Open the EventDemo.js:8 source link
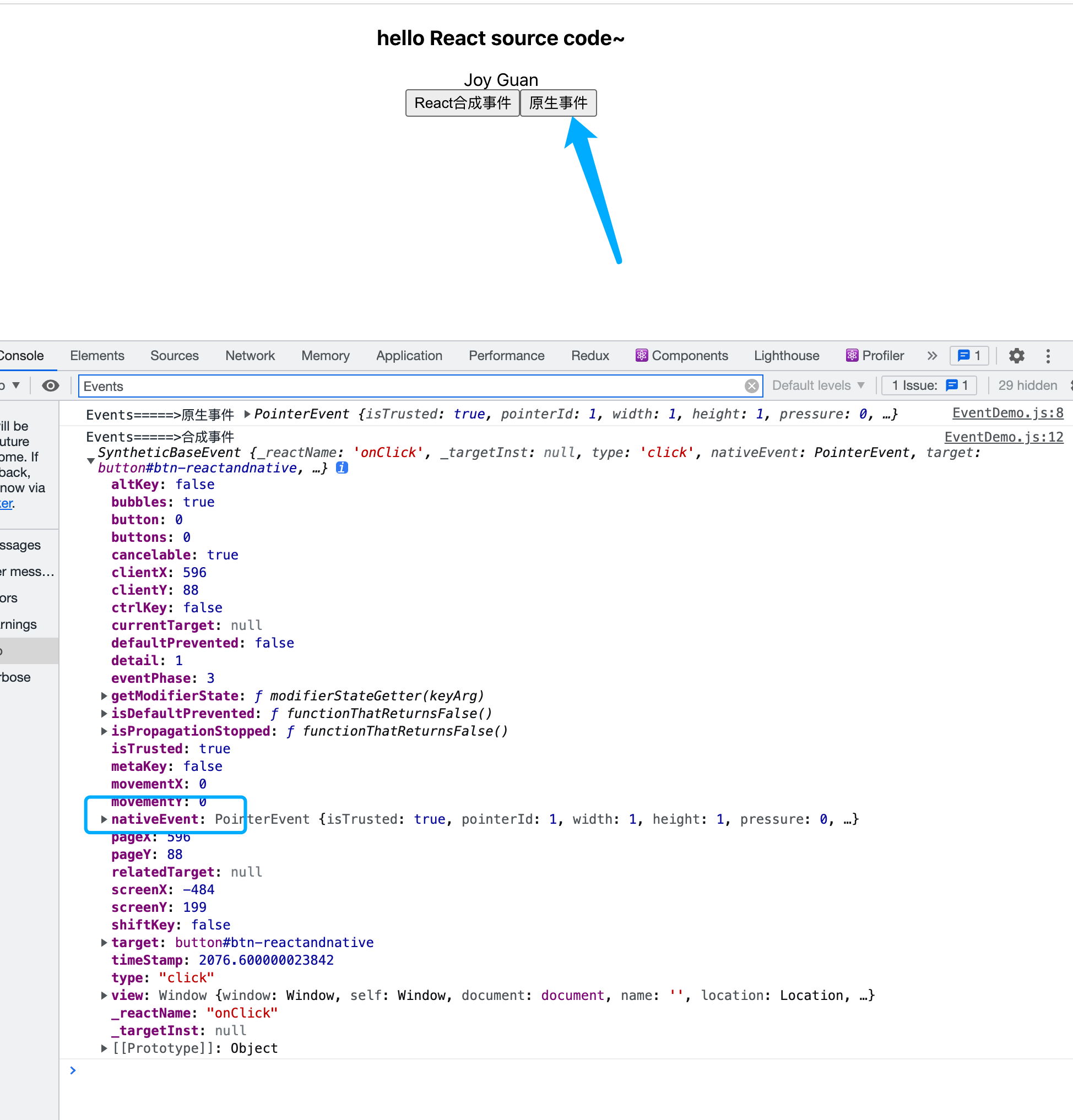The width and height of the screenshot is (1073, 1120). click(x=1007, y=413)
